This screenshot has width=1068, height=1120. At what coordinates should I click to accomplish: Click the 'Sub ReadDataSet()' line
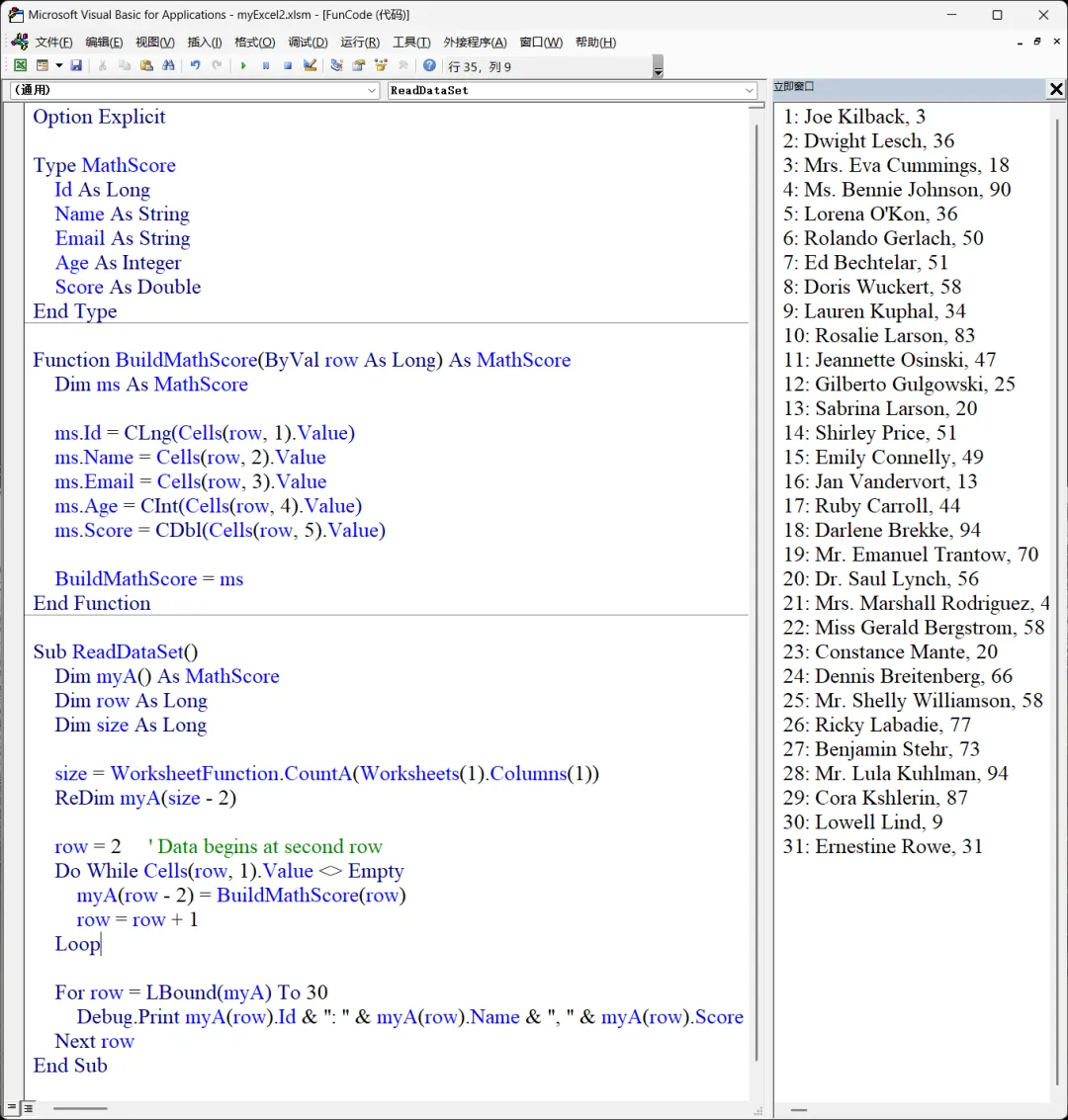click(115, 651)
